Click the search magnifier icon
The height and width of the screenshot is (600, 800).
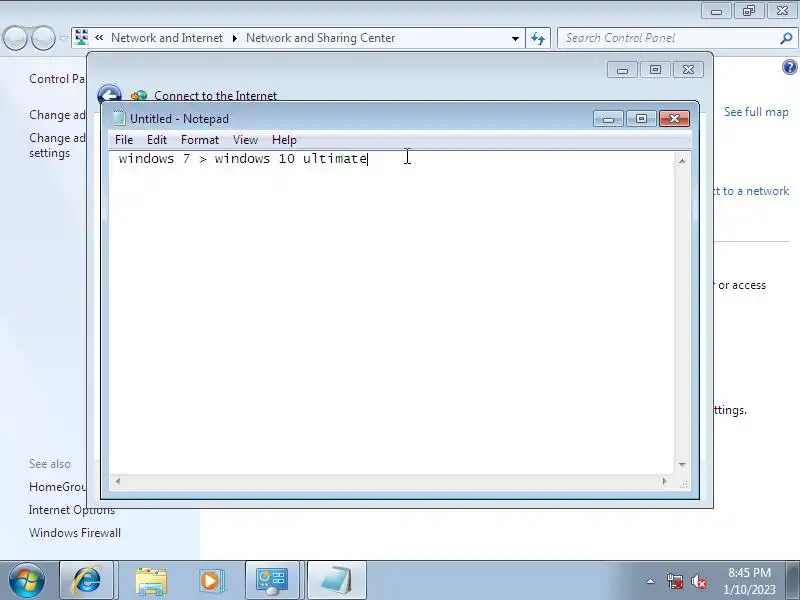tap(786, 38)
